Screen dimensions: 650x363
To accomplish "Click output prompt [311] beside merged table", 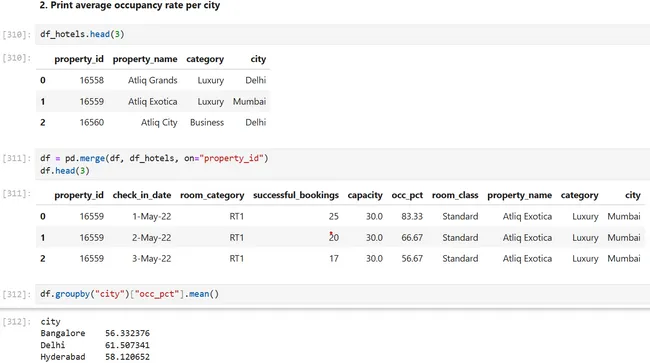I will [x=17, y=194].
